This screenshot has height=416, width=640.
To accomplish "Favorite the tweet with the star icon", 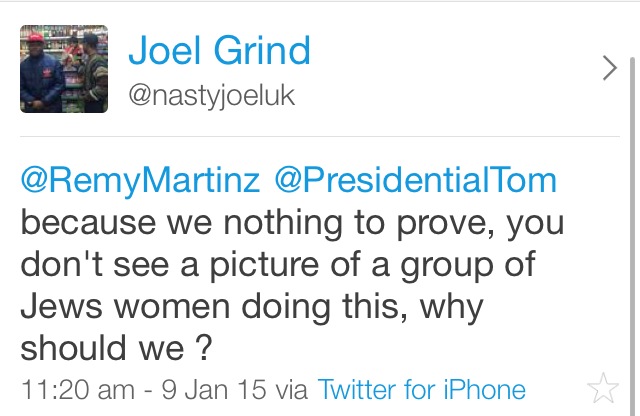I will click(x=603, y=387).
